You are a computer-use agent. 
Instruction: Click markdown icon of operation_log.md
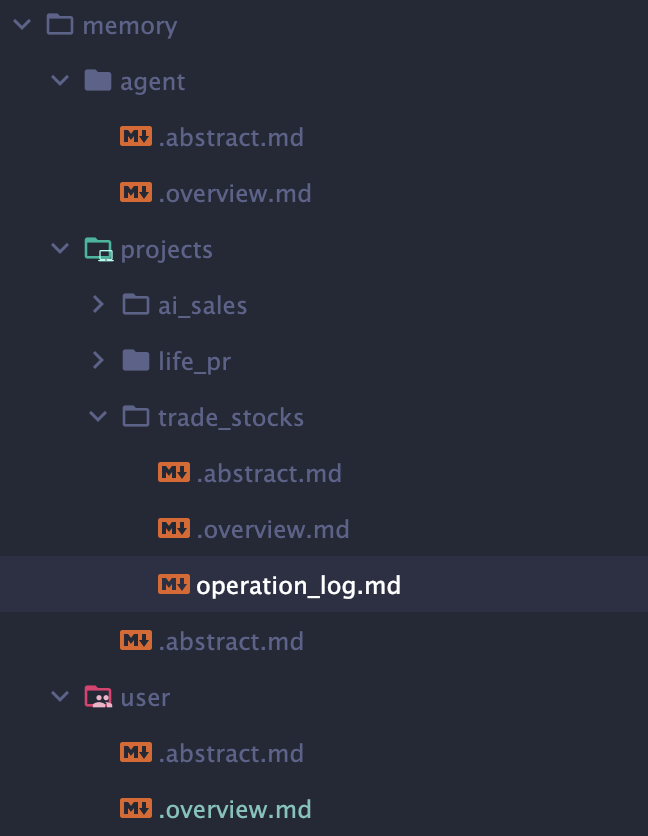point(174,584)
